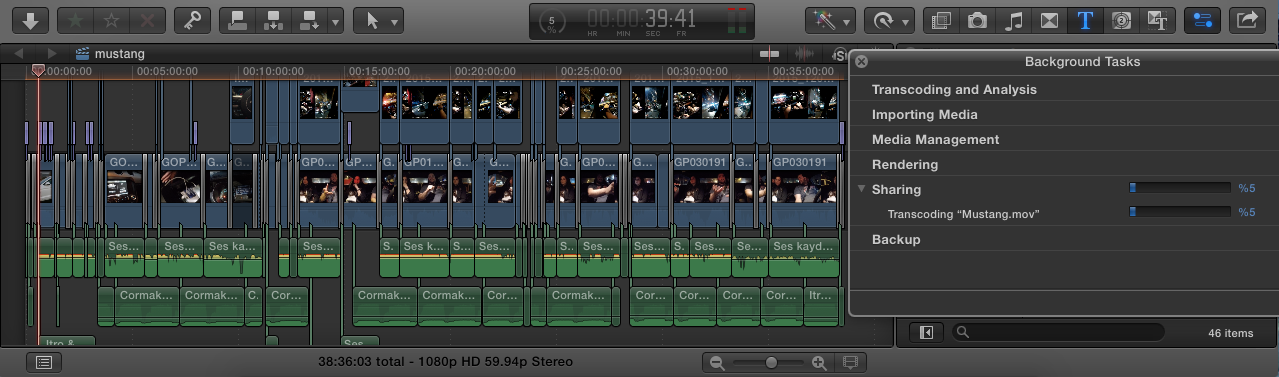Insert clip into storyline button

(x=272, y=20)
